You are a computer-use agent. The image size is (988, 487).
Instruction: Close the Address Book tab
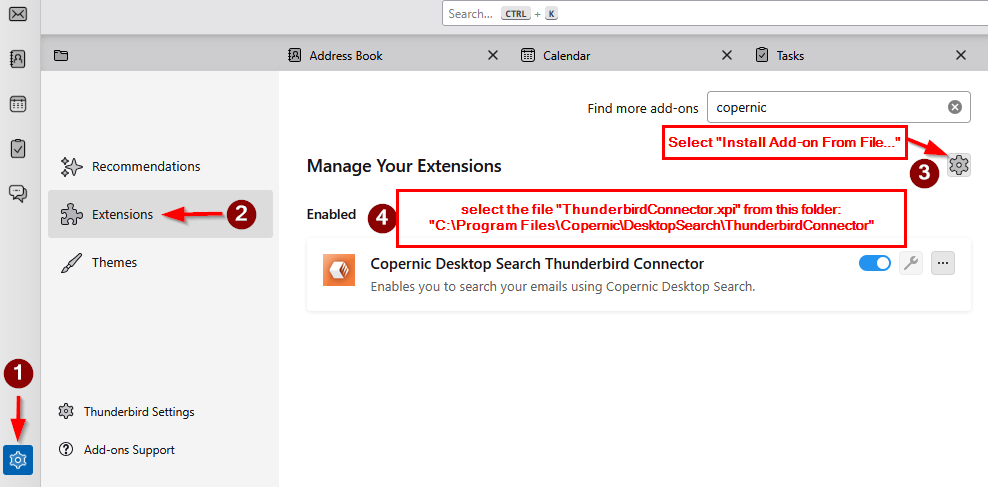(493, 55)
